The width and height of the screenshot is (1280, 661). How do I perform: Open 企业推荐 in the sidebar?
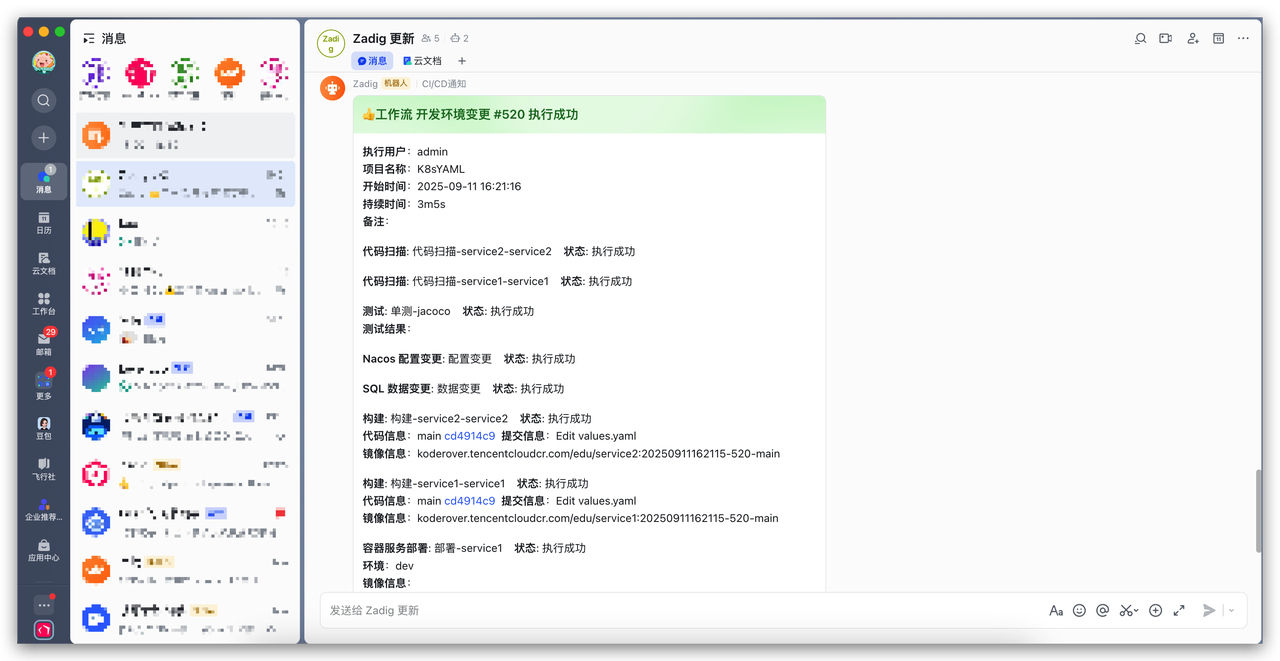(43, 510)
